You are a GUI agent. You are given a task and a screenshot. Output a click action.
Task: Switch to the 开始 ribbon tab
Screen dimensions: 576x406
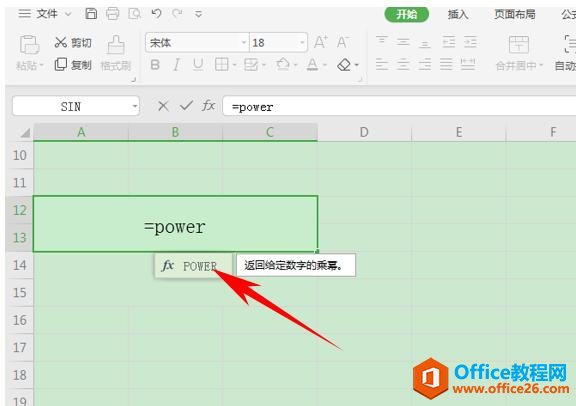tap(407, 14)
